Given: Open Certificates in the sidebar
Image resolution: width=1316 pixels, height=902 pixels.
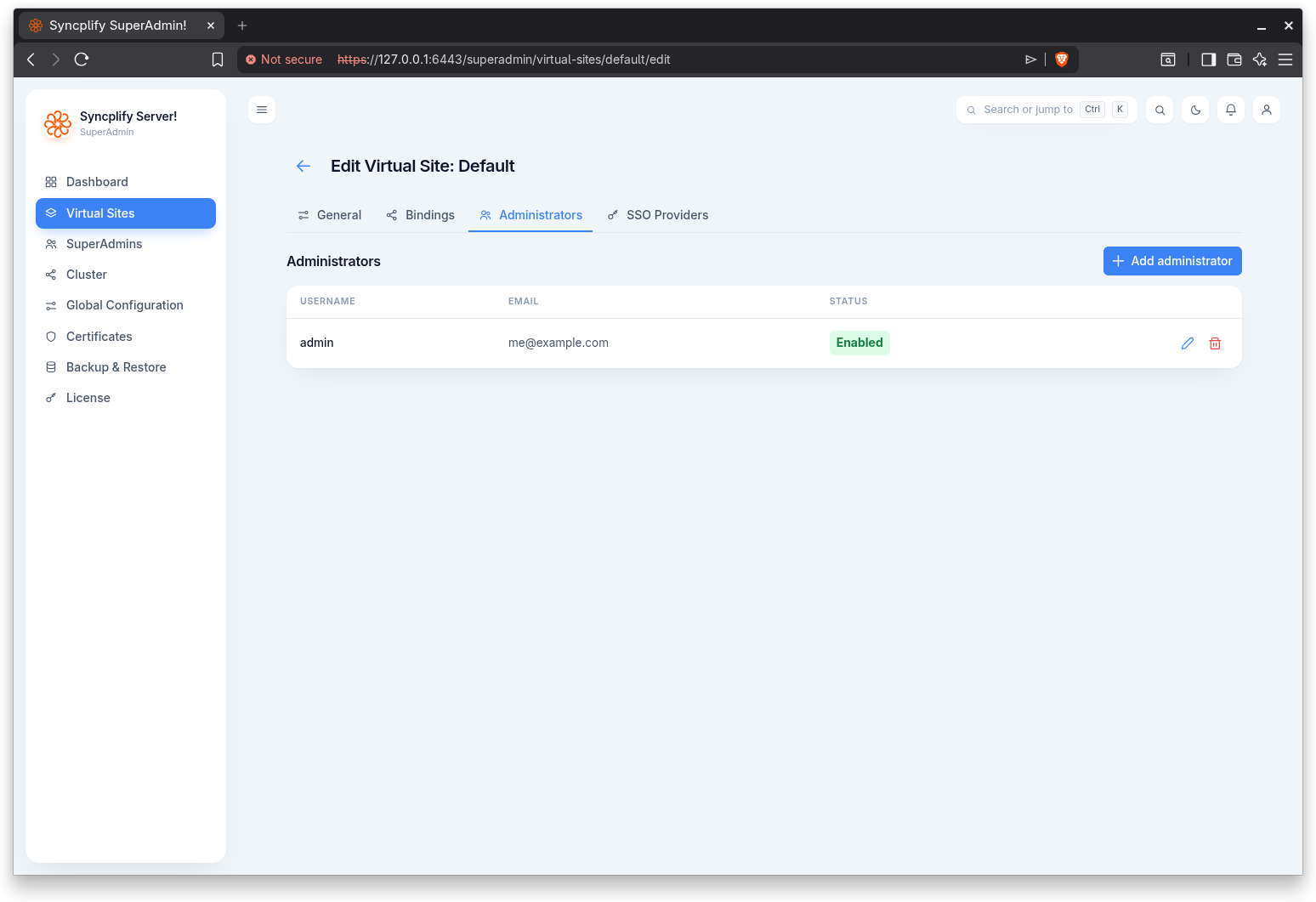Looking at the screenshot, I should click(126, 337).
